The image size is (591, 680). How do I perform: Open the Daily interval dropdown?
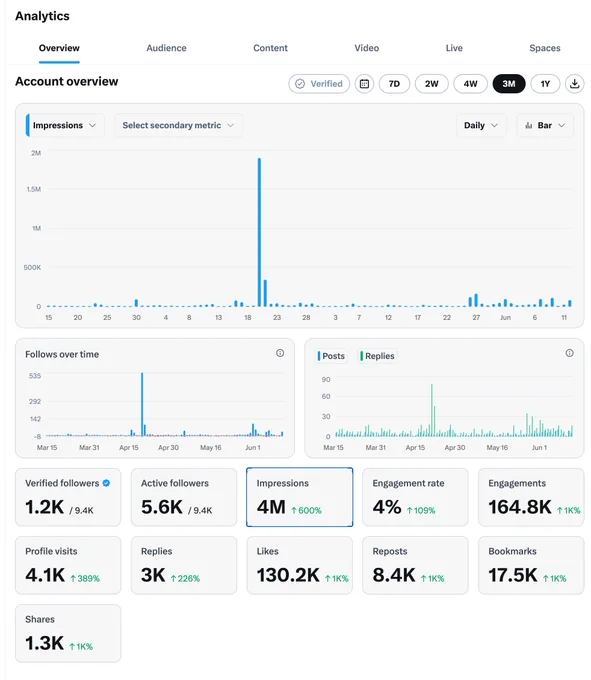pyautogui.click(x=481, y=125)
